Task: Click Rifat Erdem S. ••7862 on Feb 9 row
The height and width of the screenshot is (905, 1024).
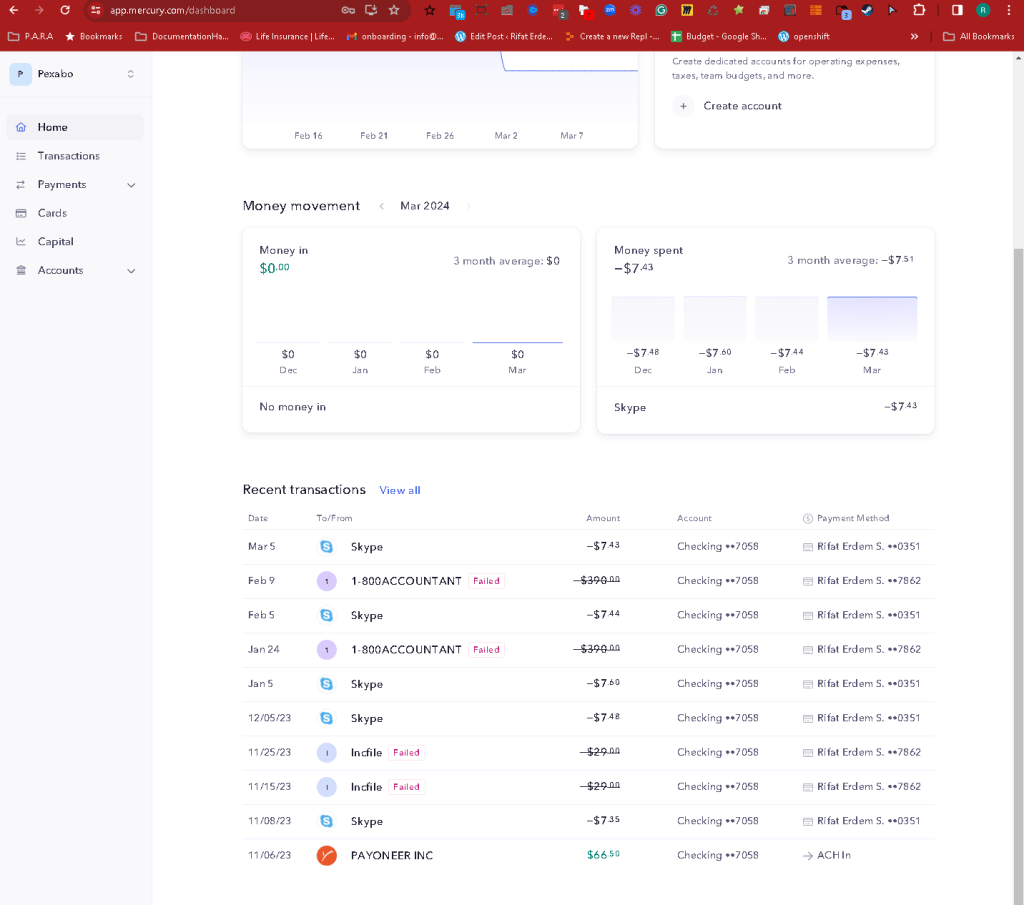Action: 869,580
